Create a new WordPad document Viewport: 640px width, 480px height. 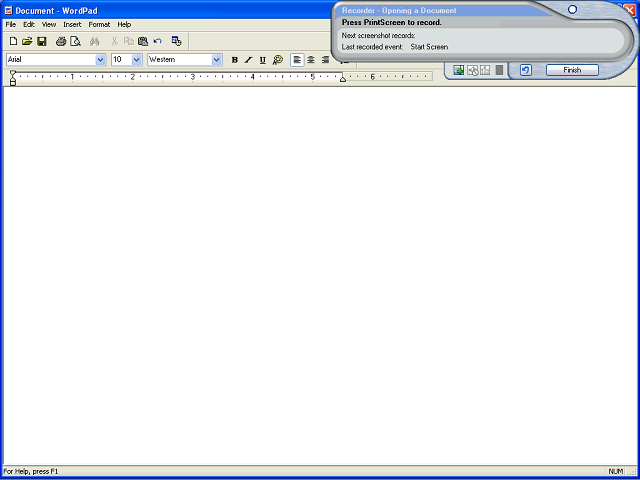(x=13, y=41)
